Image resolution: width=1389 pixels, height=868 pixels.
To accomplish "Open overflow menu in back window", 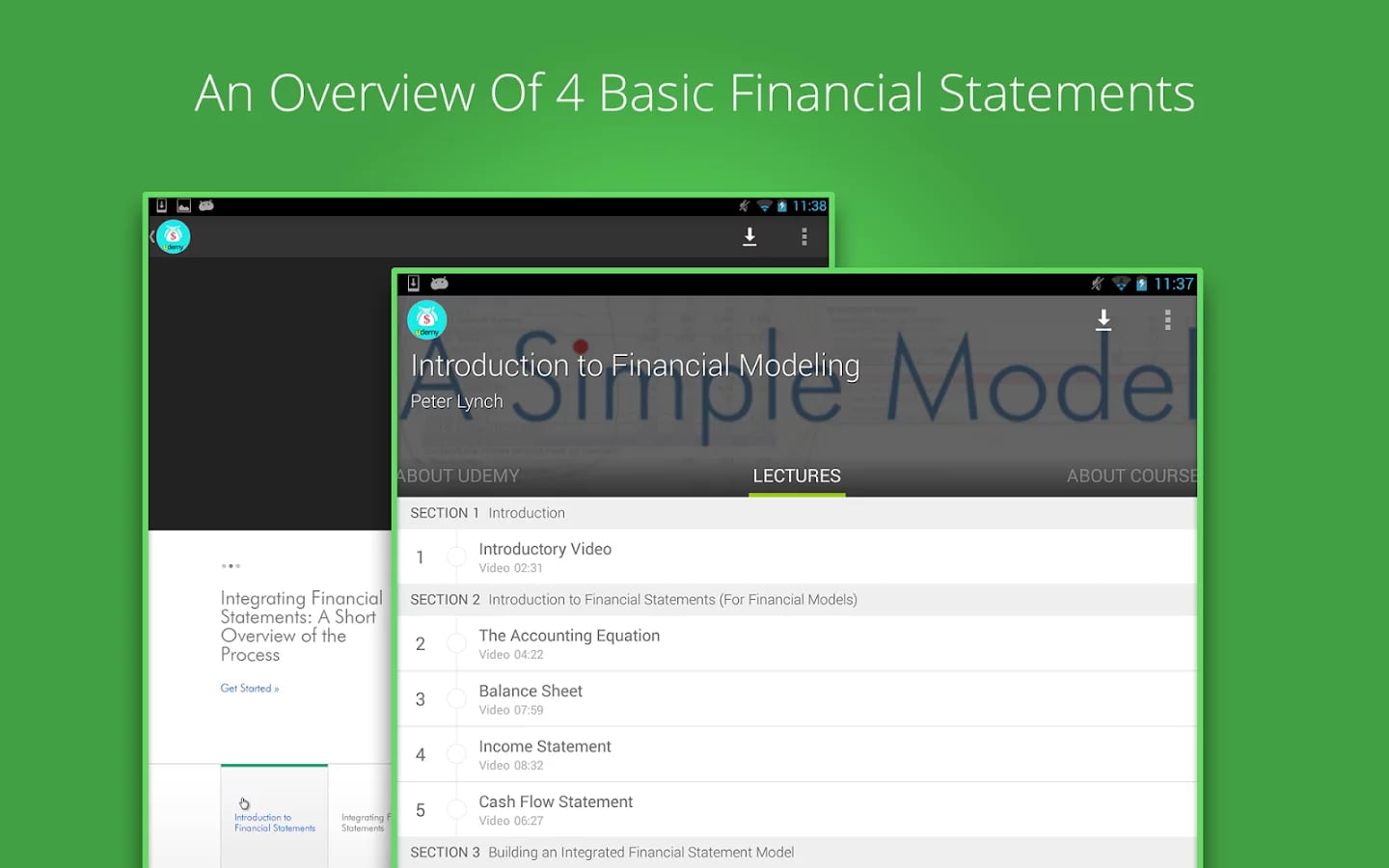I will pos(804,236).
